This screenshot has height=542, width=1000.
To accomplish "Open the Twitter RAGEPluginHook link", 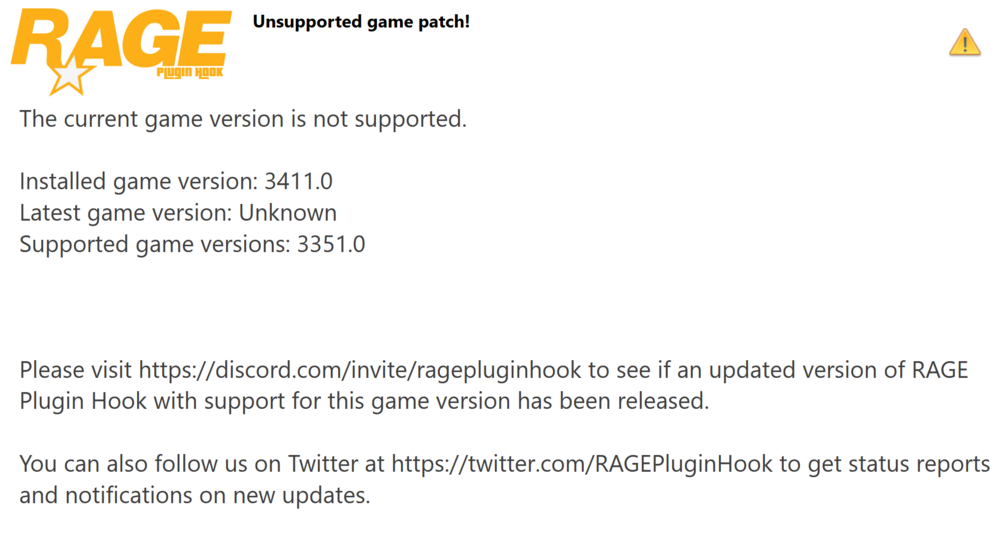I will tap(587, 464).
